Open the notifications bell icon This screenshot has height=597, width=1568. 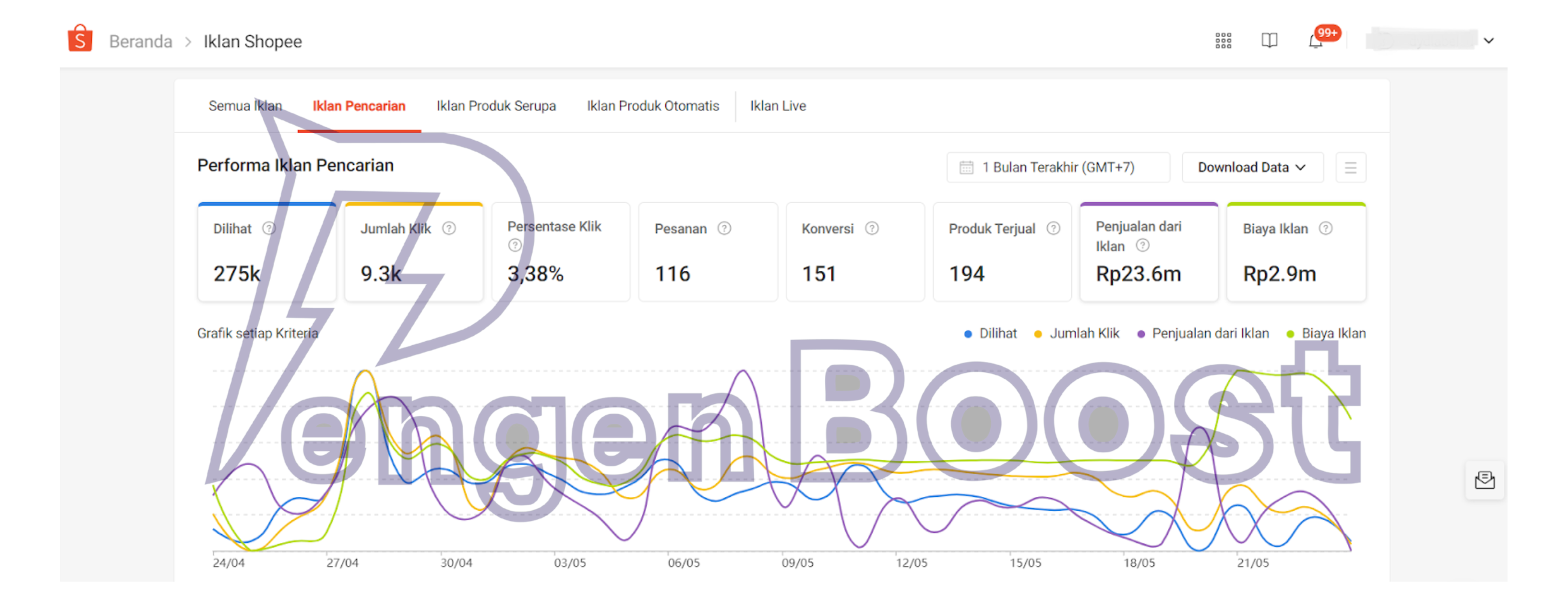click(1315, 41)
